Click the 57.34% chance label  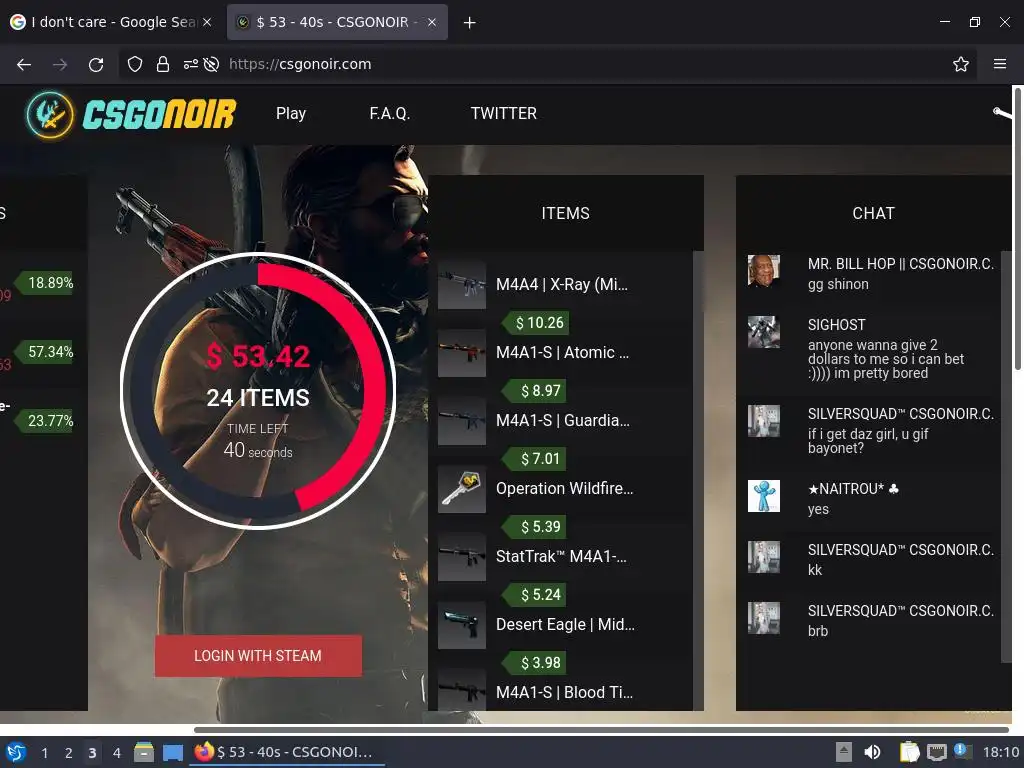[x=45, y=352]
